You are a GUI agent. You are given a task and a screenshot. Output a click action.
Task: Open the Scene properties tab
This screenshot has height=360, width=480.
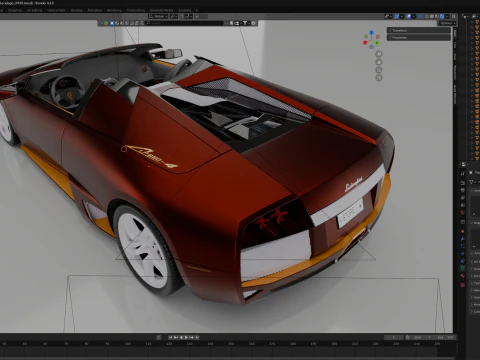(x=463, y=205)
